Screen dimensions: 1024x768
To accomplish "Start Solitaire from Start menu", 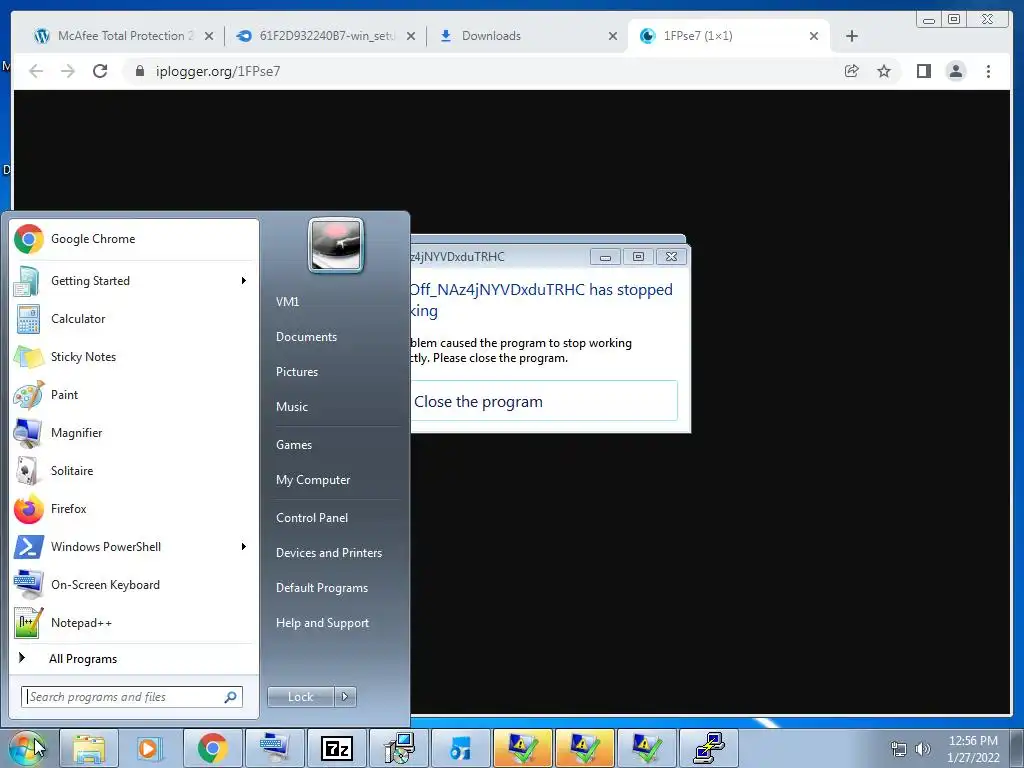I will [x=134, y=471].
